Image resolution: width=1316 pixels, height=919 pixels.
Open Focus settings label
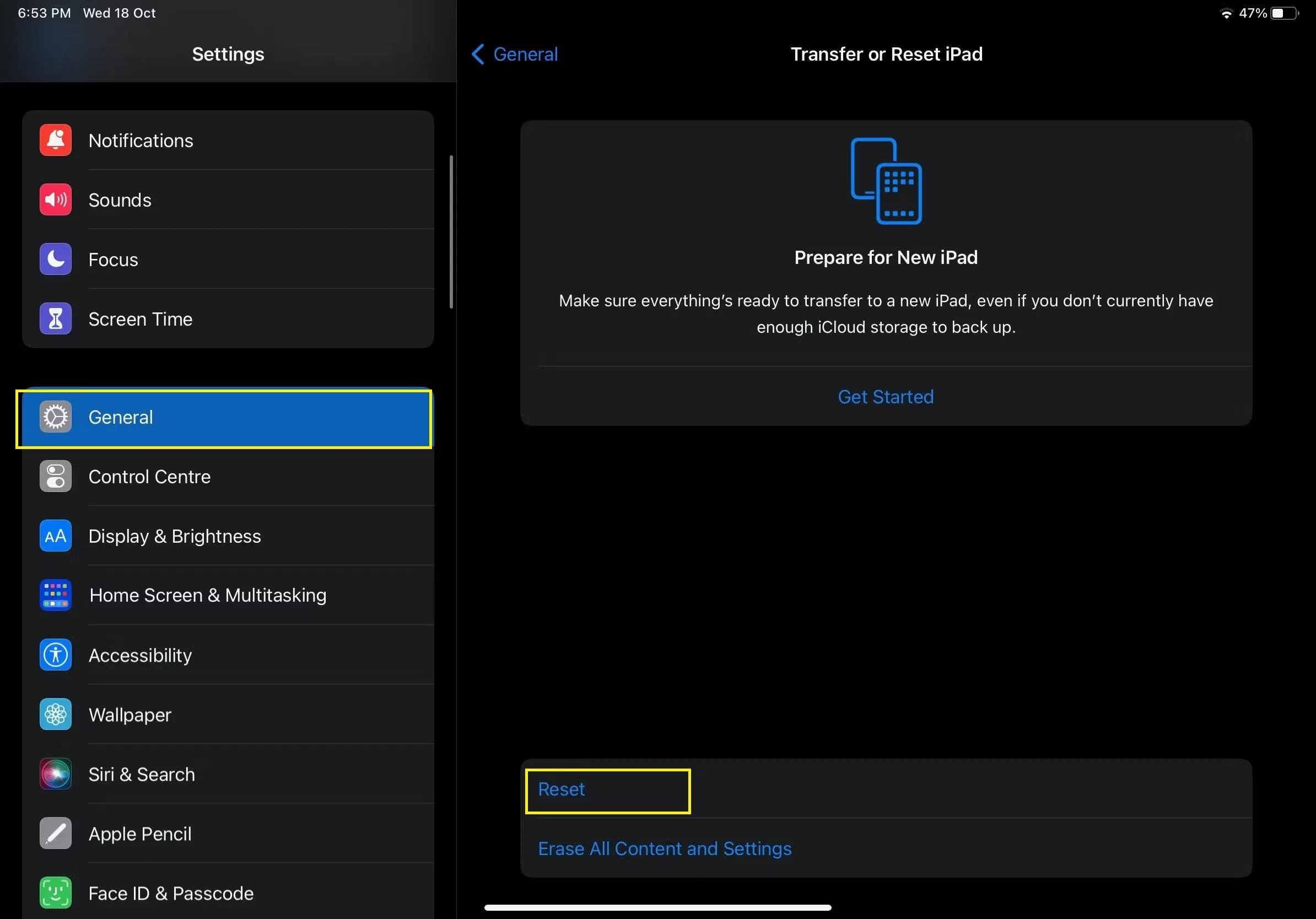pos(113,260)
